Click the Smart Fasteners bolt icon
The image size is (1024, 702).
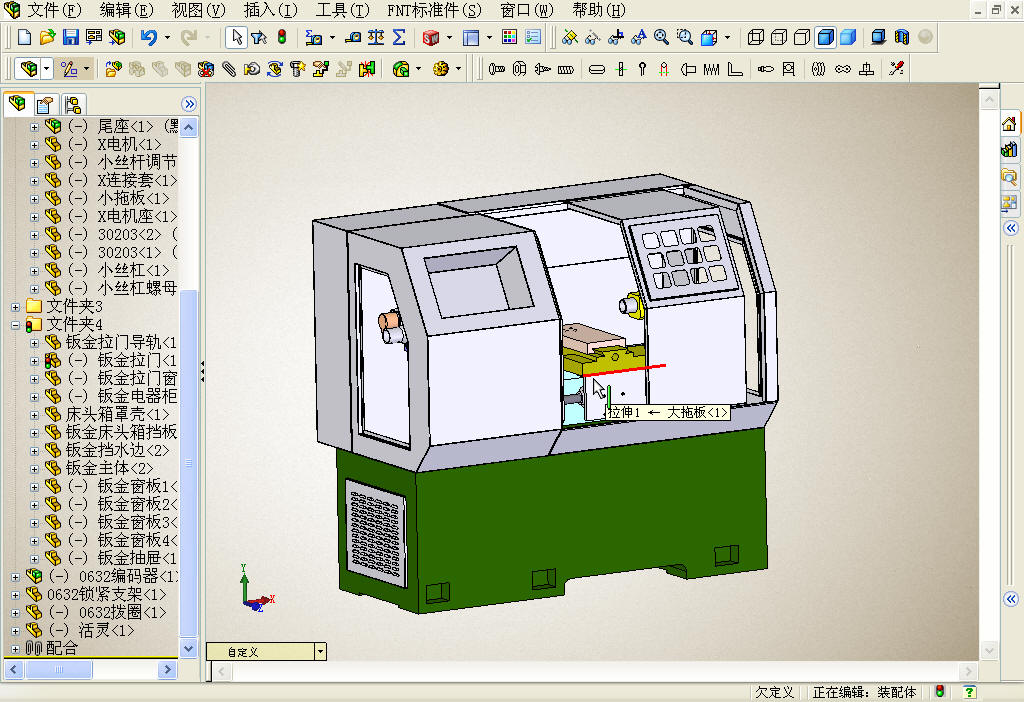298,69
